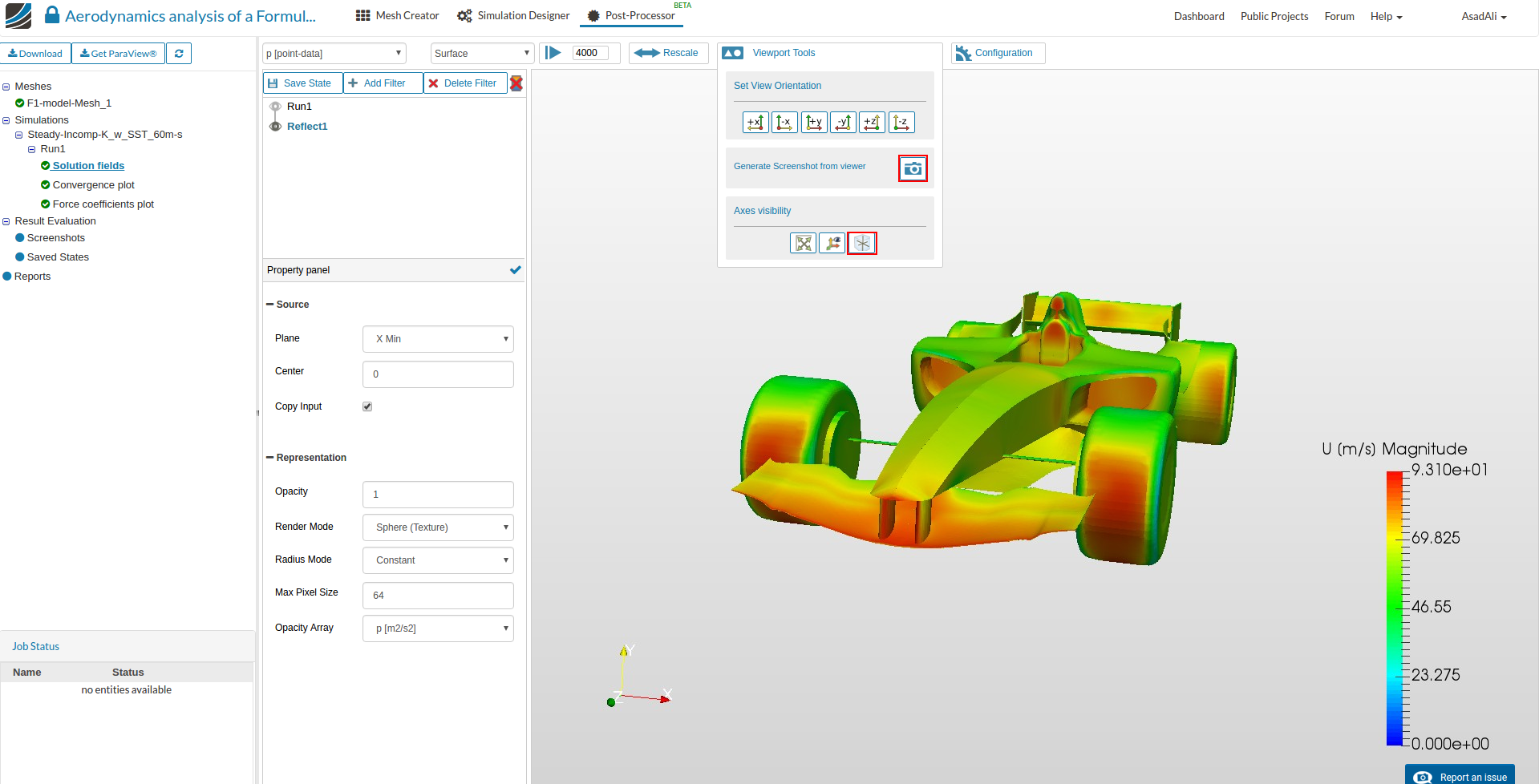Toggle visibility eye for Reflect1
The image size is (1539, 784).
[x=275, y=127]
